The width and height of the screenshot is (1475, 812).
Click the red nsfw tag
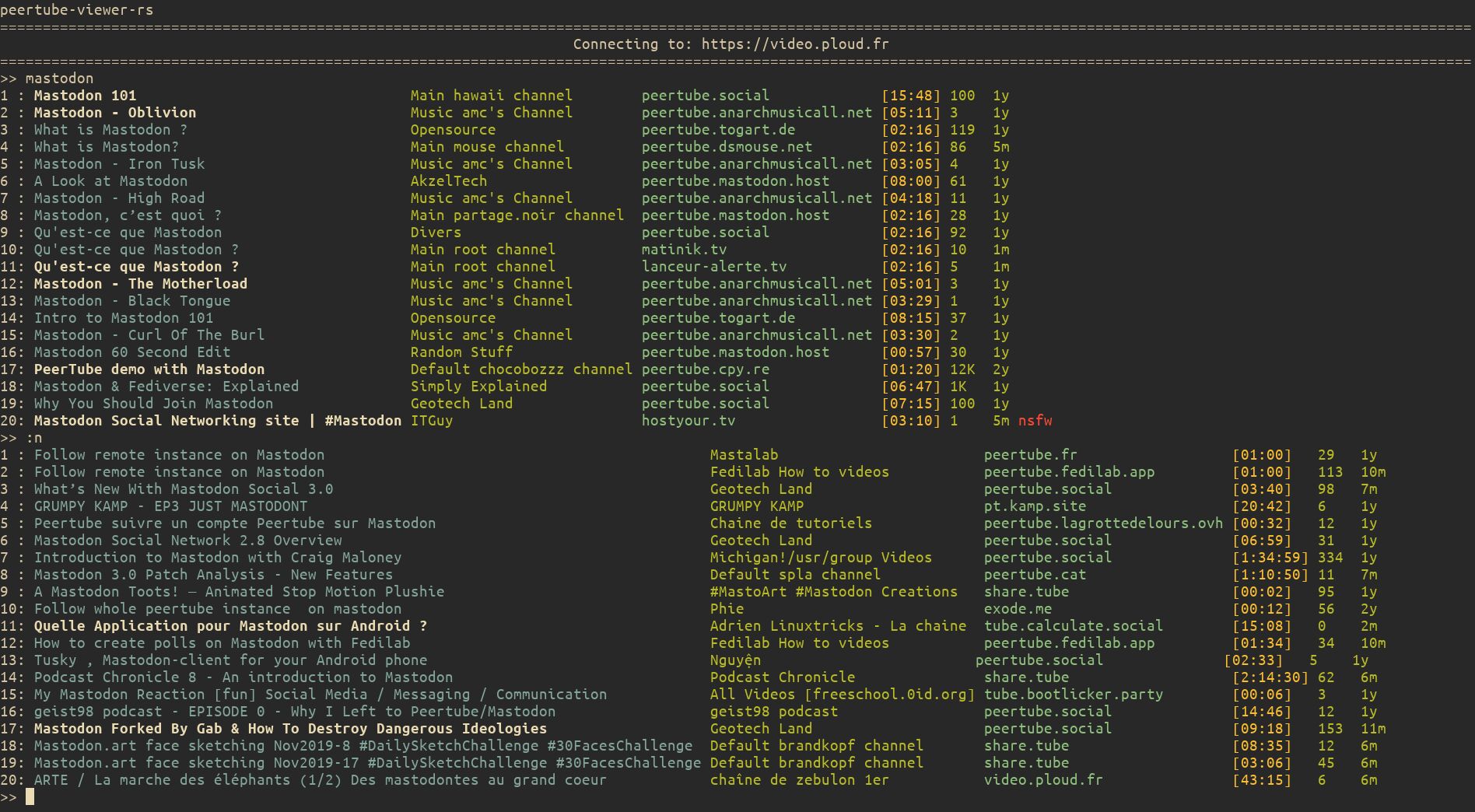tap(1035, 421)
